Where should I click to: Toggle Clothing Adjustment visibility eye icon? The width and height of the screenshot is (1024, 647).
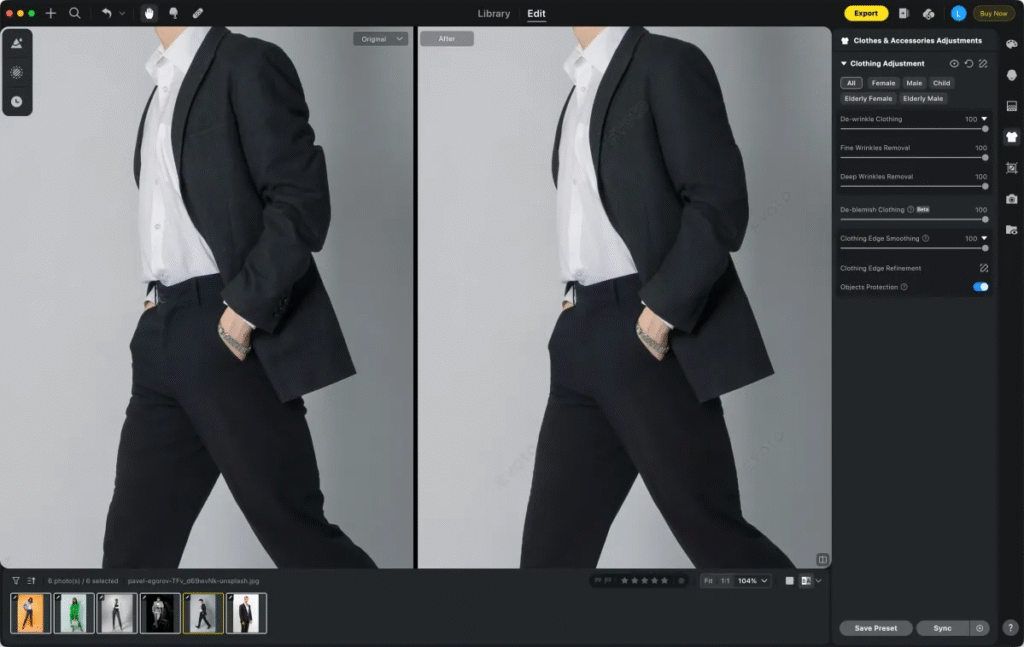(x=954, y=64)
